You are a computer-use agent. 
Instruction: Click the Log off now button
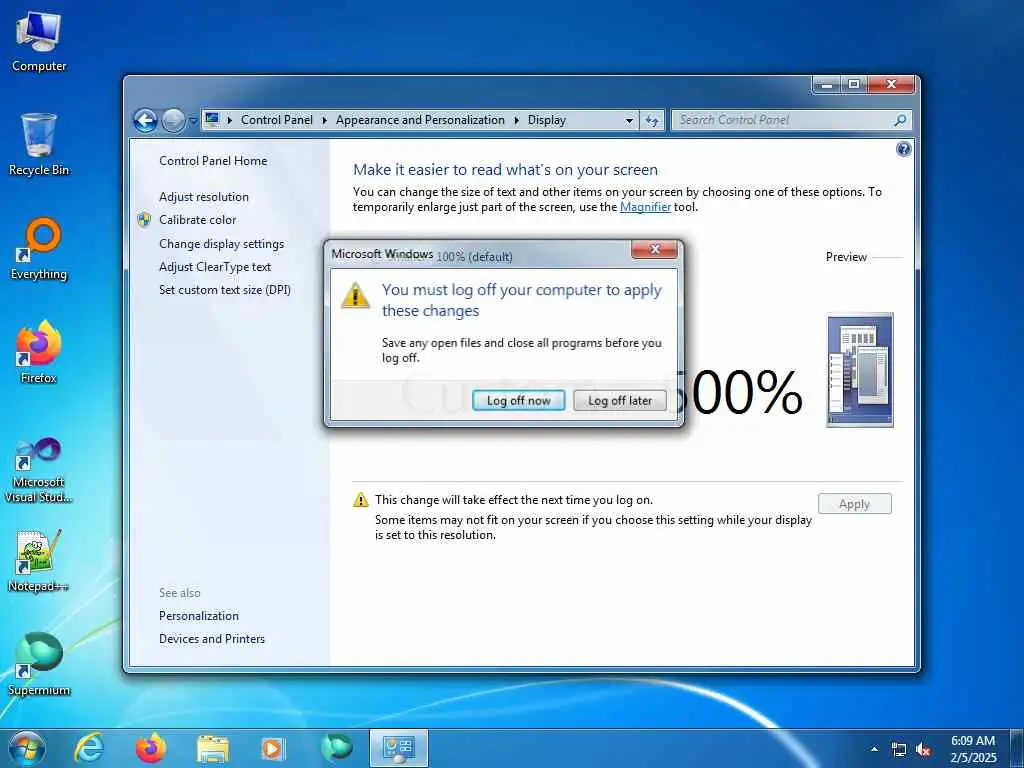[x=519, y=400]
